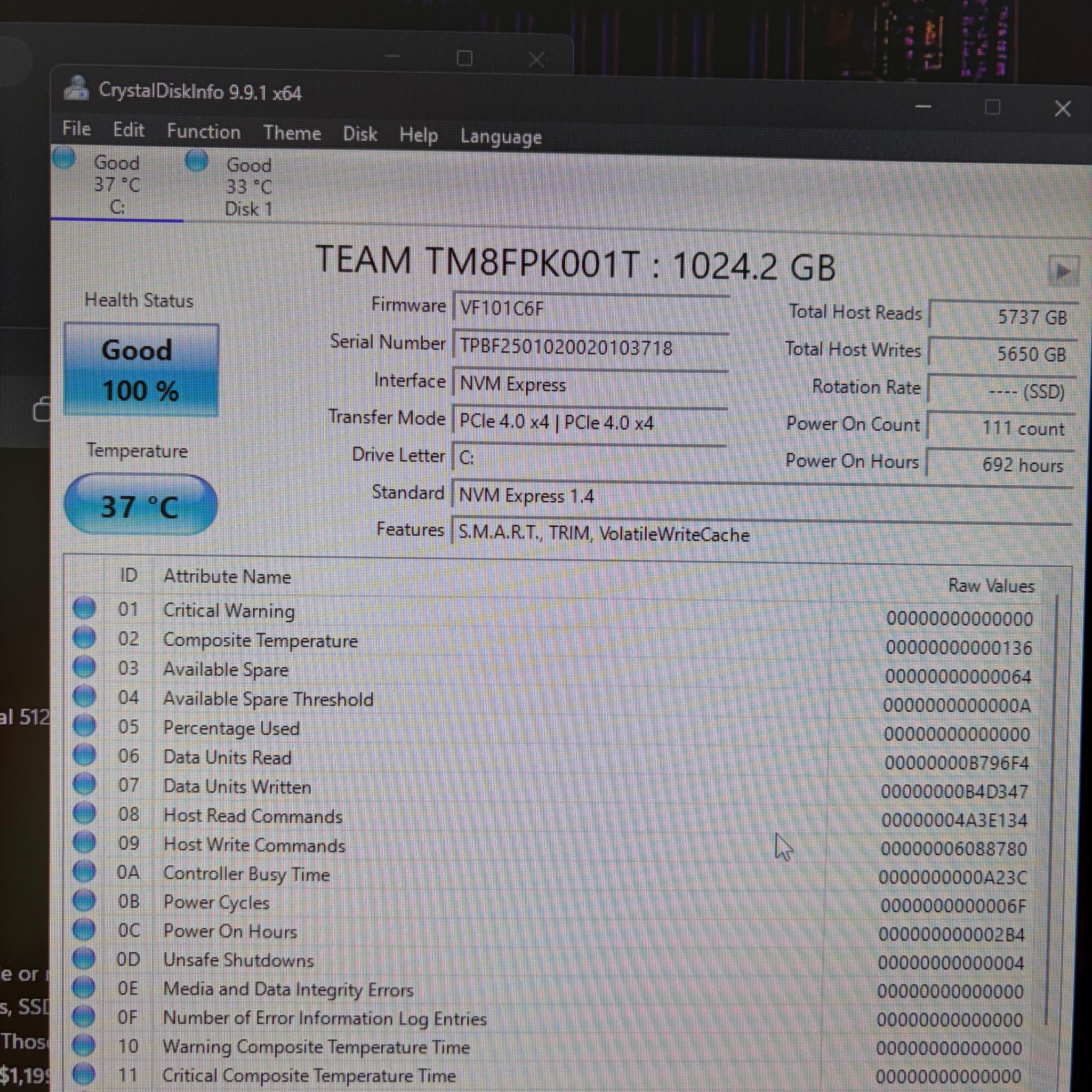Click the Host Read Commands status icon
Viewport: 1092px width, 1092px height.
(85, 813)
